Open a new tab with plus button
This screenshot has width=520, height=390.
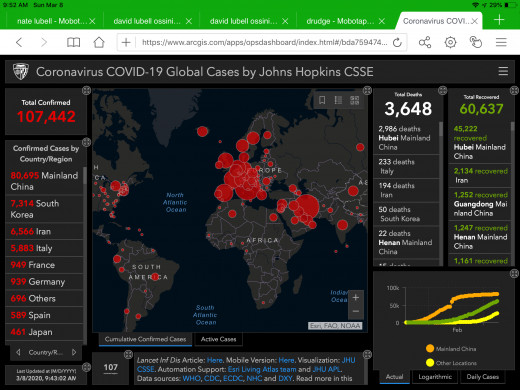(499, 20)
